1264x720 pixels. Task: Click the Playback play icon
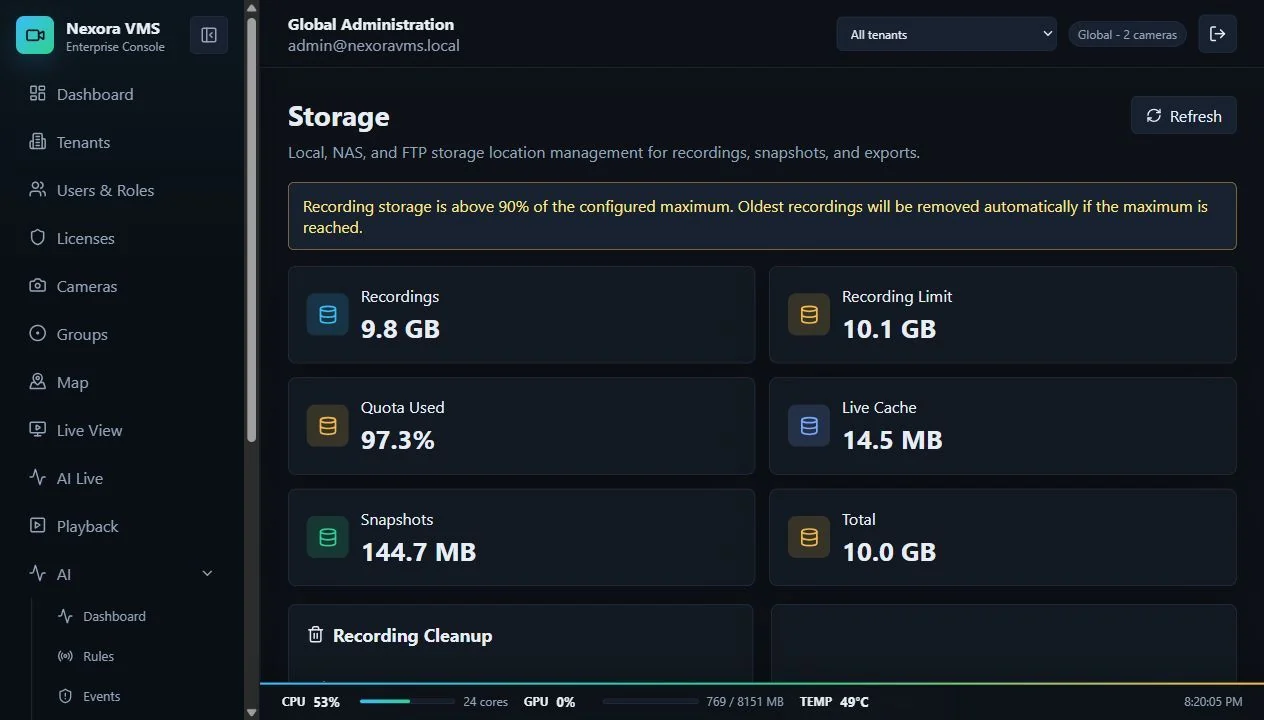[x=38, y=525]
